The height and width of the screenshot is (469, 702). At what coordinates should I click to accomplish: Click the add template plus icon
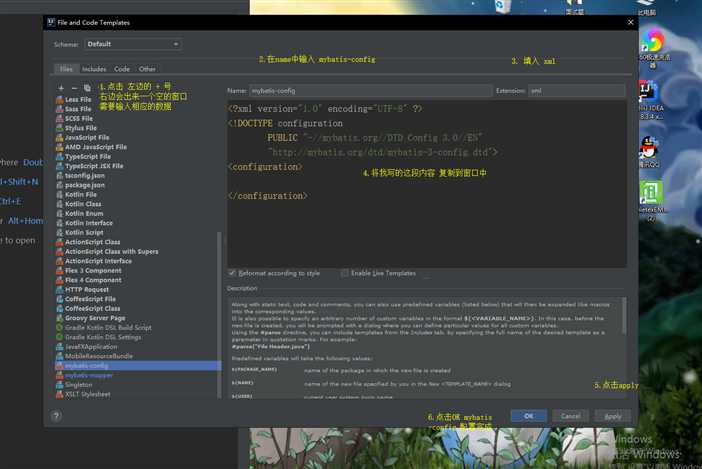pyautogui.click(x=61, y=88)
